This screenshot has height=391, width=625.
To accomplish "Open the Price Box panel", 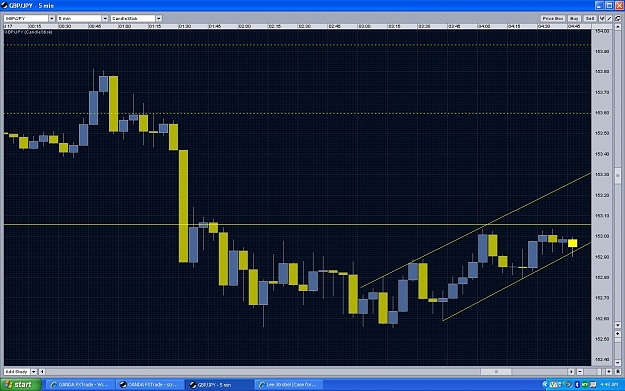I will pos(552,18).
